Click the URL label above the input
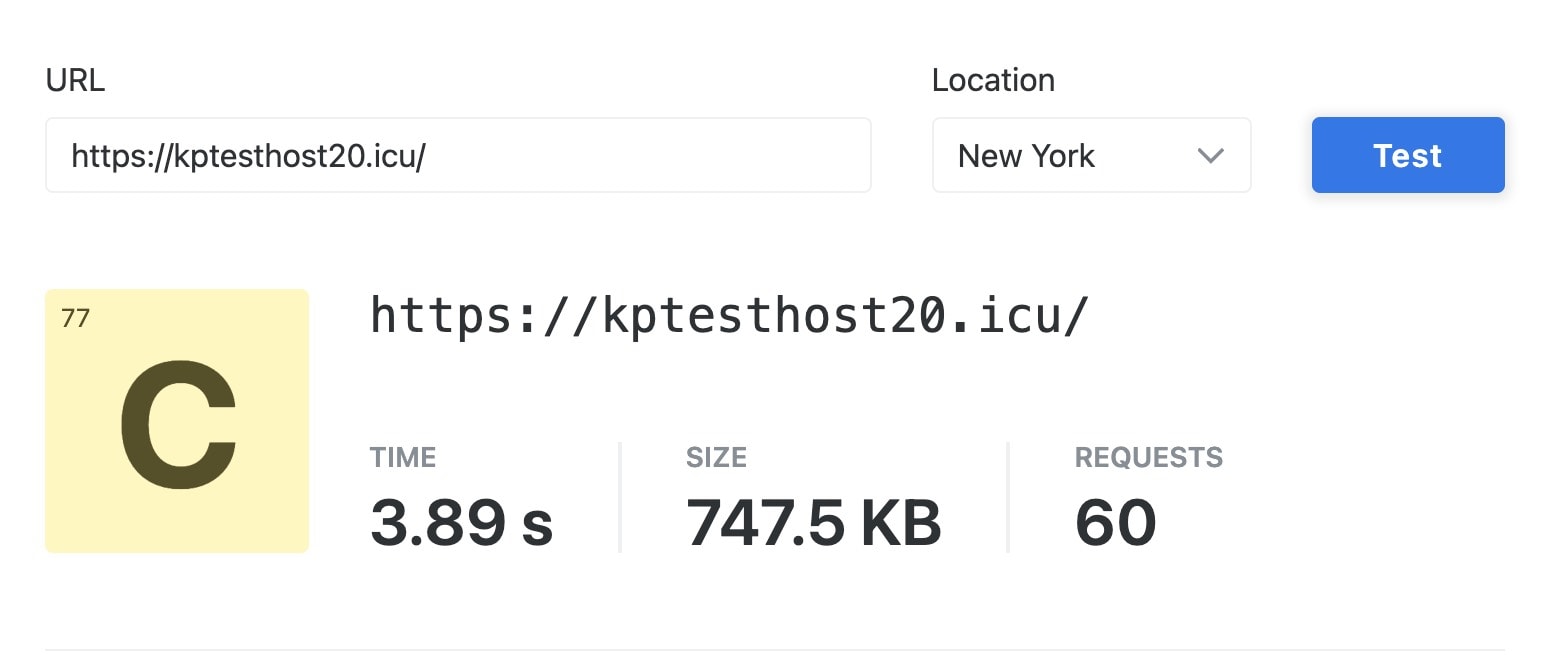This screenshot has height=662, width=1562. coord(75,80)
